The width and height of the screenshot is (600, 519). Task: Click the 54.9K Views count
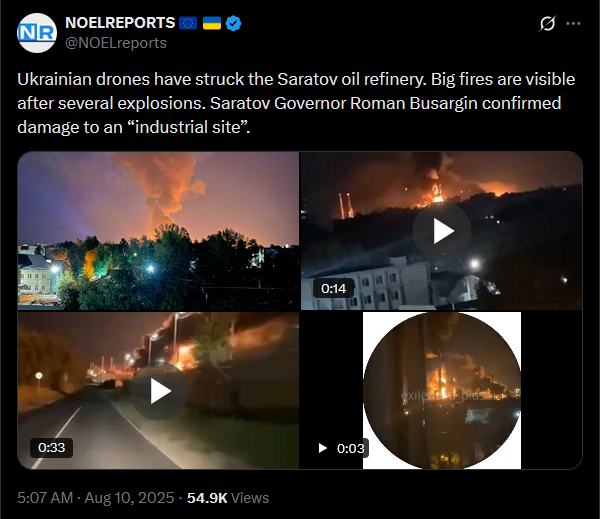click(228, 498)
